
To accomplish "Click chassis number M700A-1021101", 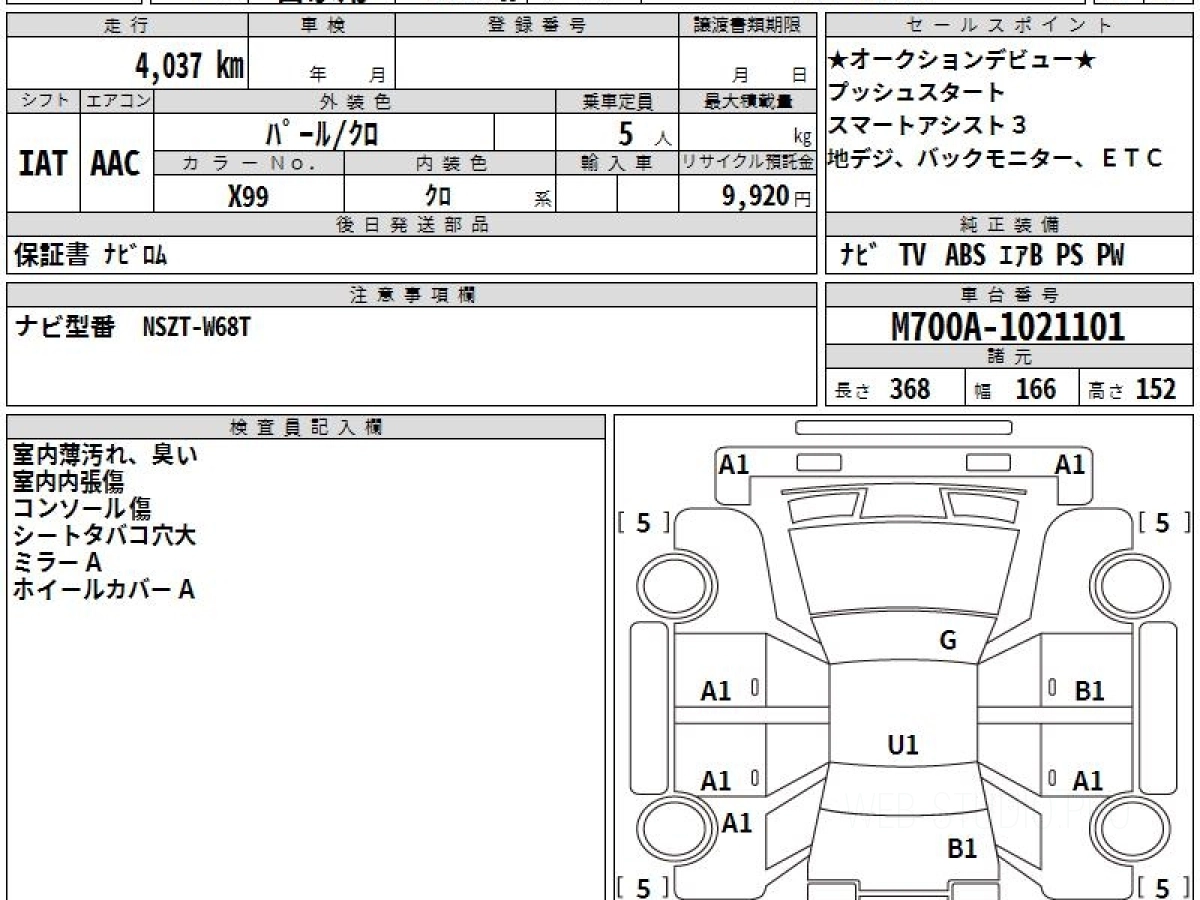I will (1008, 327).
